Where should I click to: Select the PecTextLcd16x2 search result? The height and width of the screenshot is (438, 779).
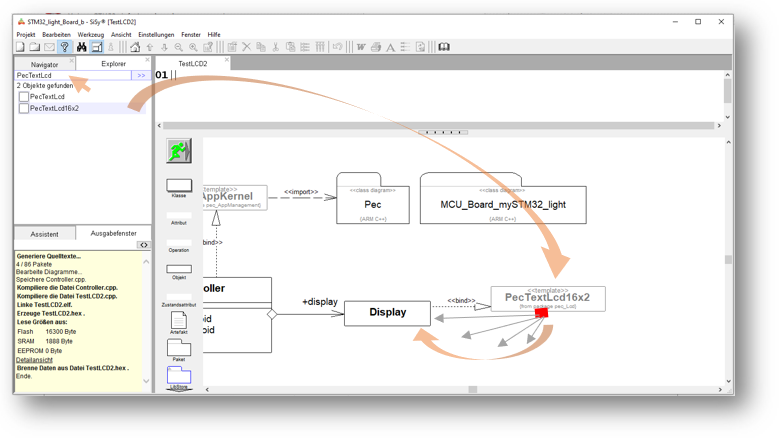(54, 108)
